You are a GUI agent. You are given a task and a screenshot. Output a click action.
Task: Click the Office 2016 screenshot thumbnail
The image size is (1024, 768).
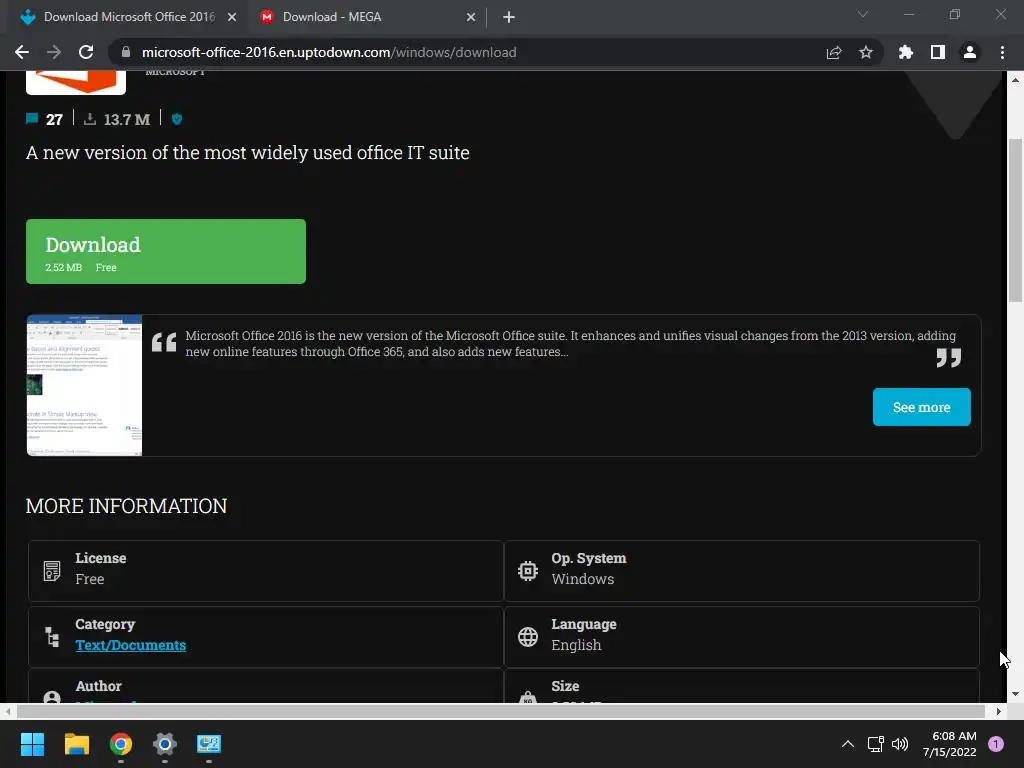pyautogui.click(x=84, y=385)
